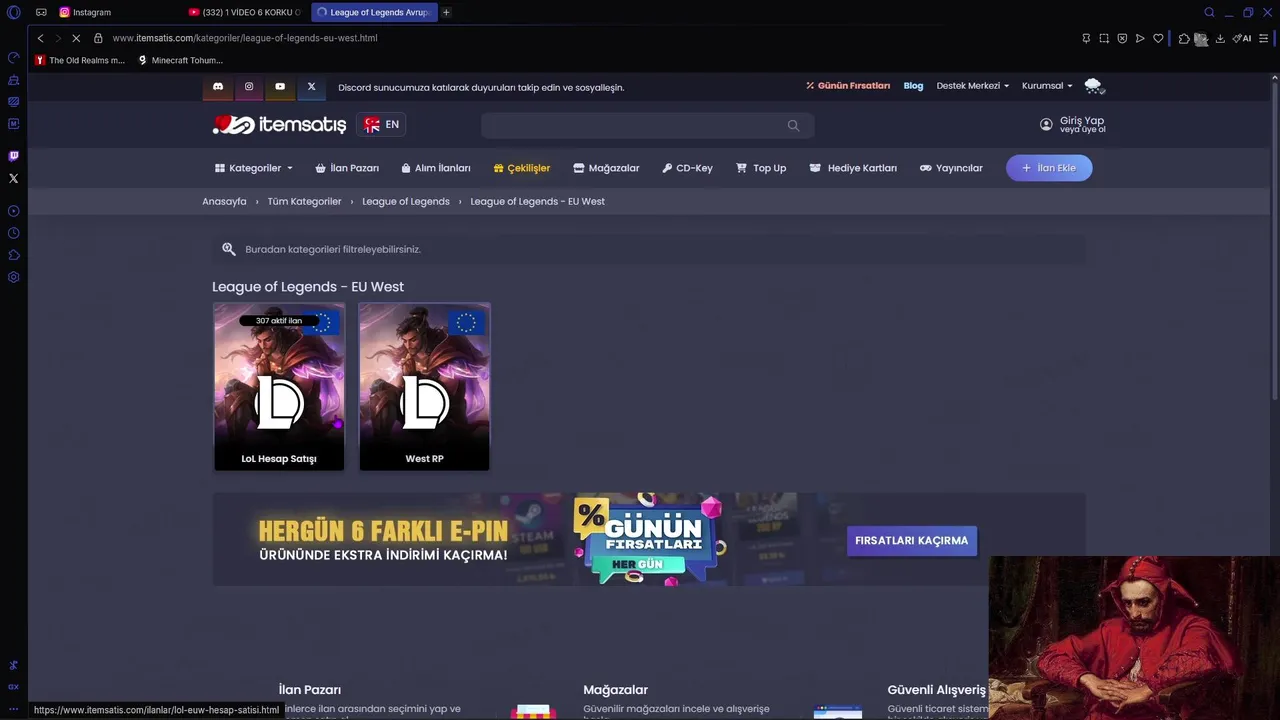Screen dimensions: 1280x720
Task: Open the site X icon in top bar
Action: tap(311, 87)
